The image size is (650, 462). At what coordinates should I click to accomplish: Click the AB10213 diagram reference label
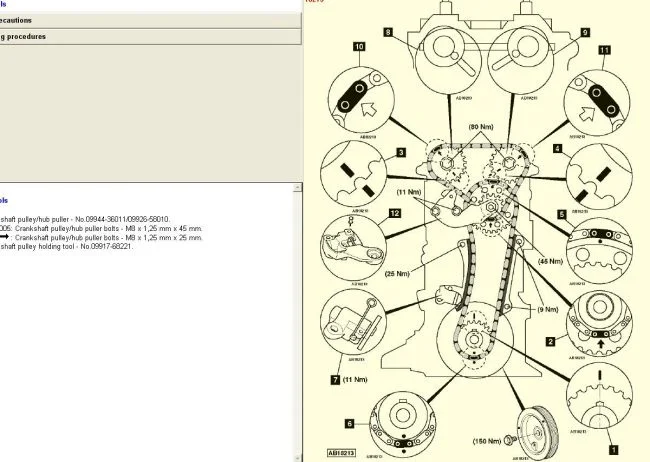(343, 453)
